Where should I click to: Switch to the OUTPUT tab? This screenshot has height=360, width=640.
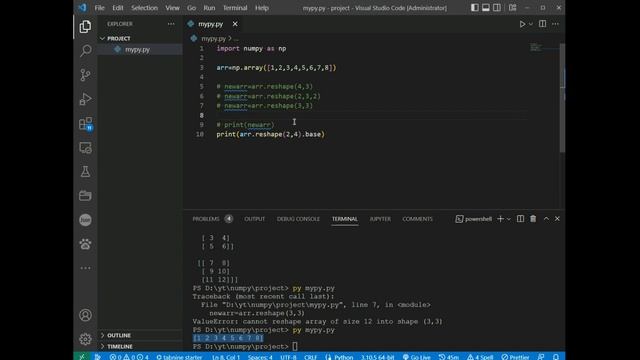pos(255,219)
